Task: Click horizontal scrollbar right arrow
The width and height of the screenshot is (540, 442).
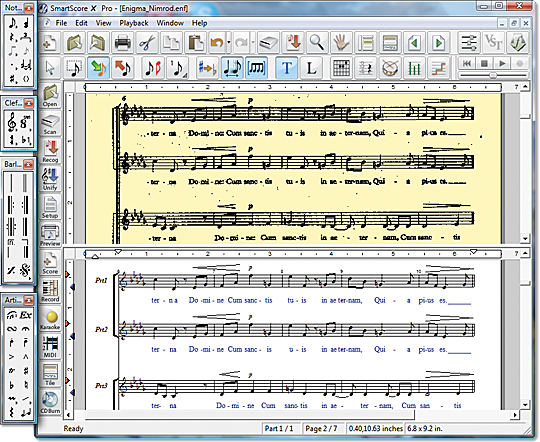Action: click(515, 415)
